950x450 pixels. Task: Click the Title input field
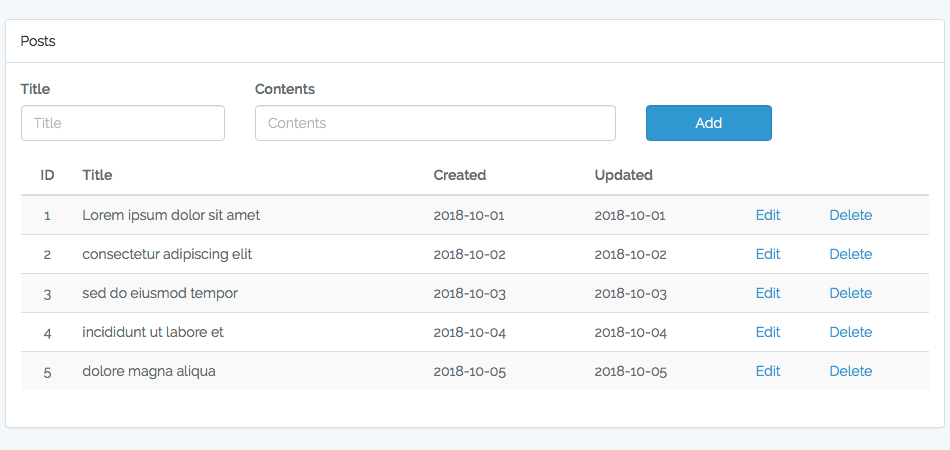click(123, 123)
